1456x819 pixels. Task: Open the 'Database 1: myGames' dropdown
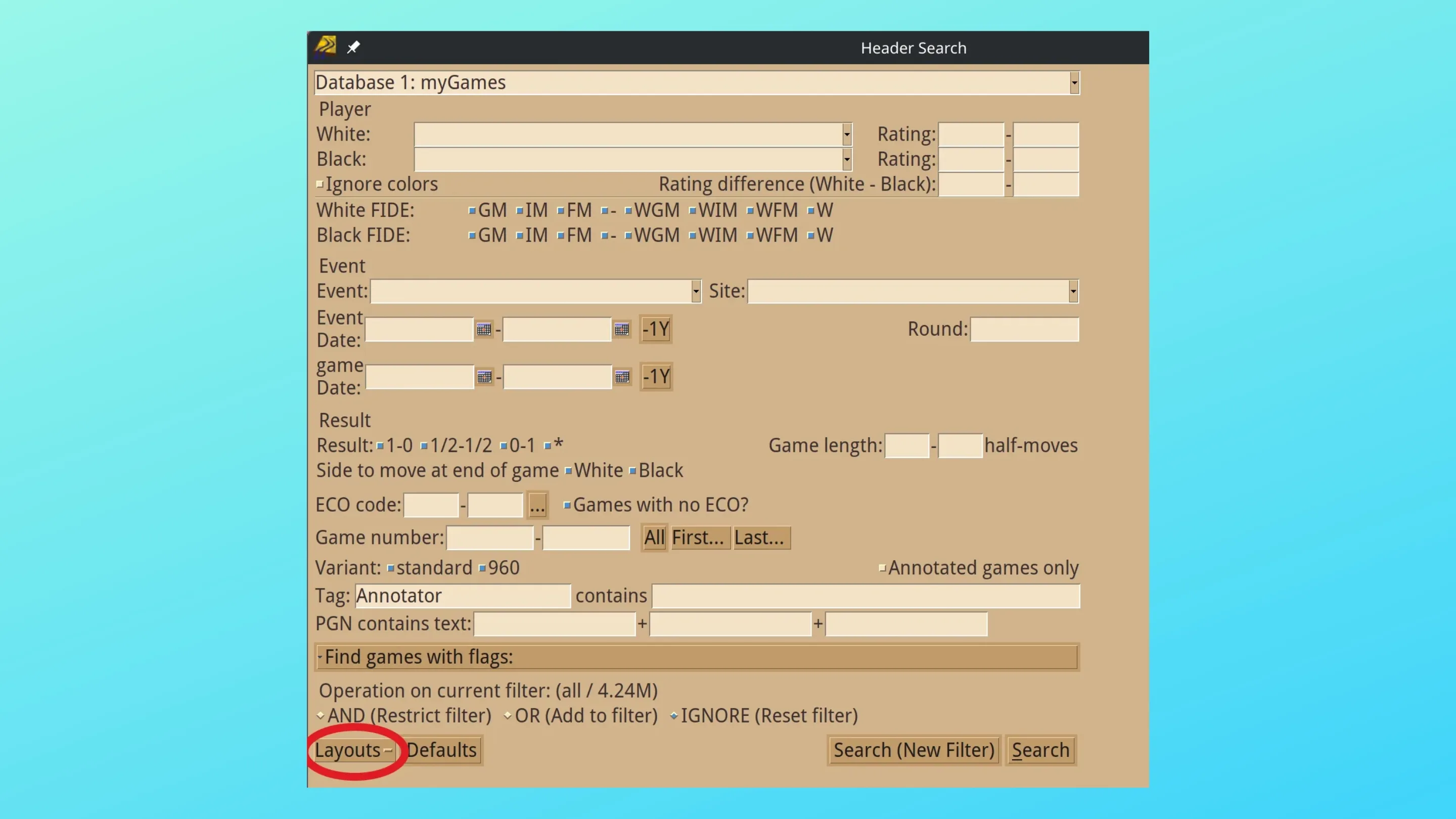[x=1073, y=82]
